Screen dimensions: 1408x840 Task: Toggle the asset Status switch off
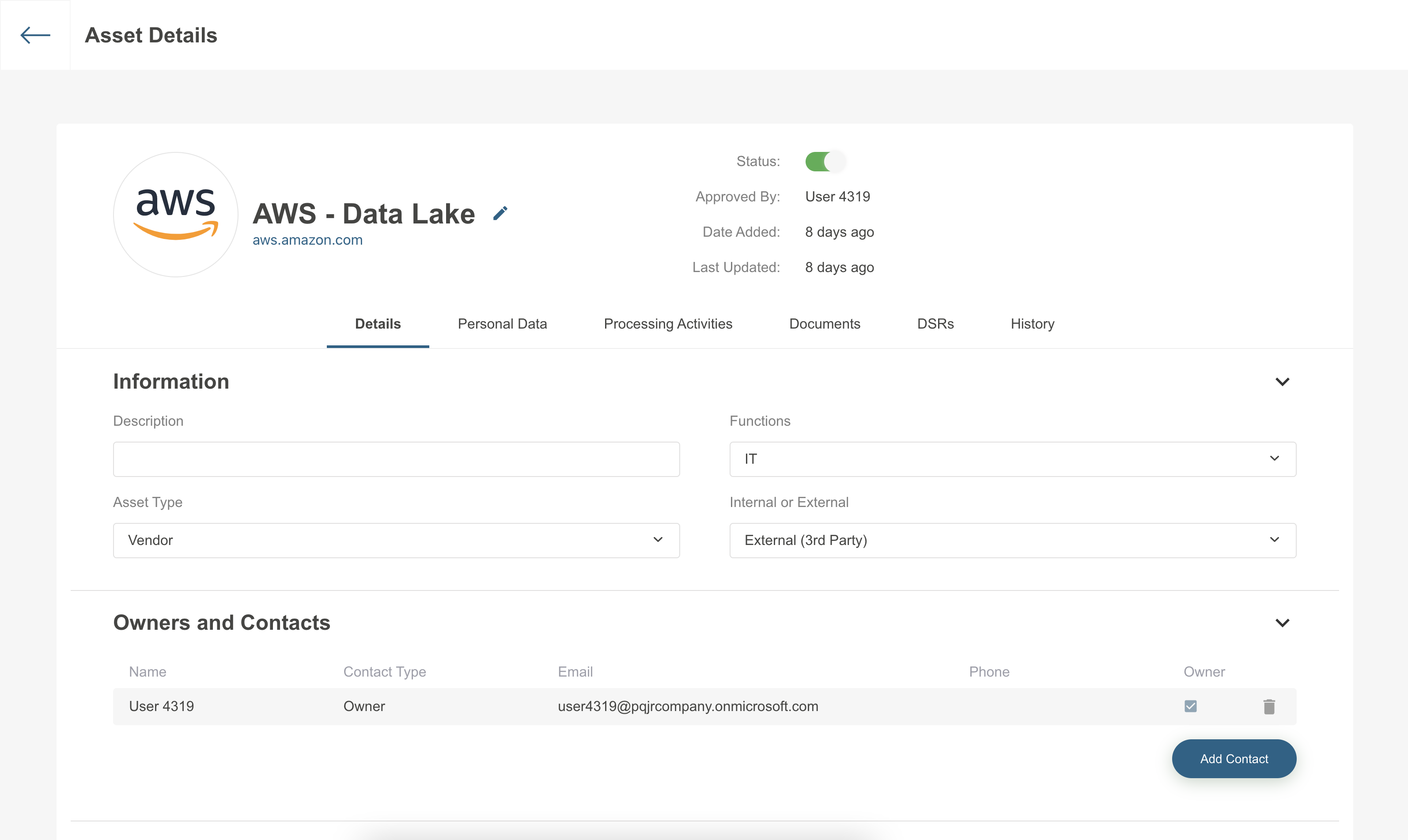pos(825,161)
